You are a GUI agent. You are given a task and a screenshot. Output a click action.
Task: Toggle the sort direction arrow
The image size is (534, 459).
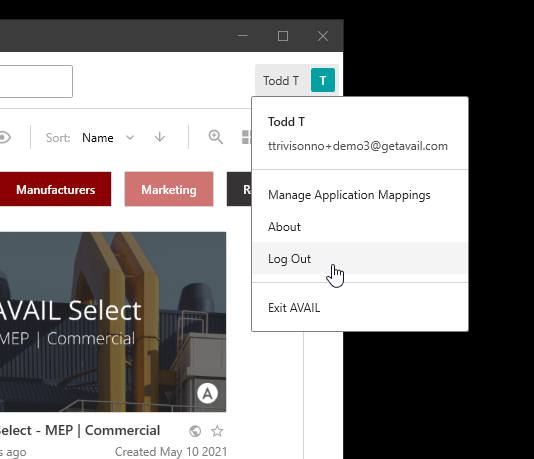tap(160, 138)
